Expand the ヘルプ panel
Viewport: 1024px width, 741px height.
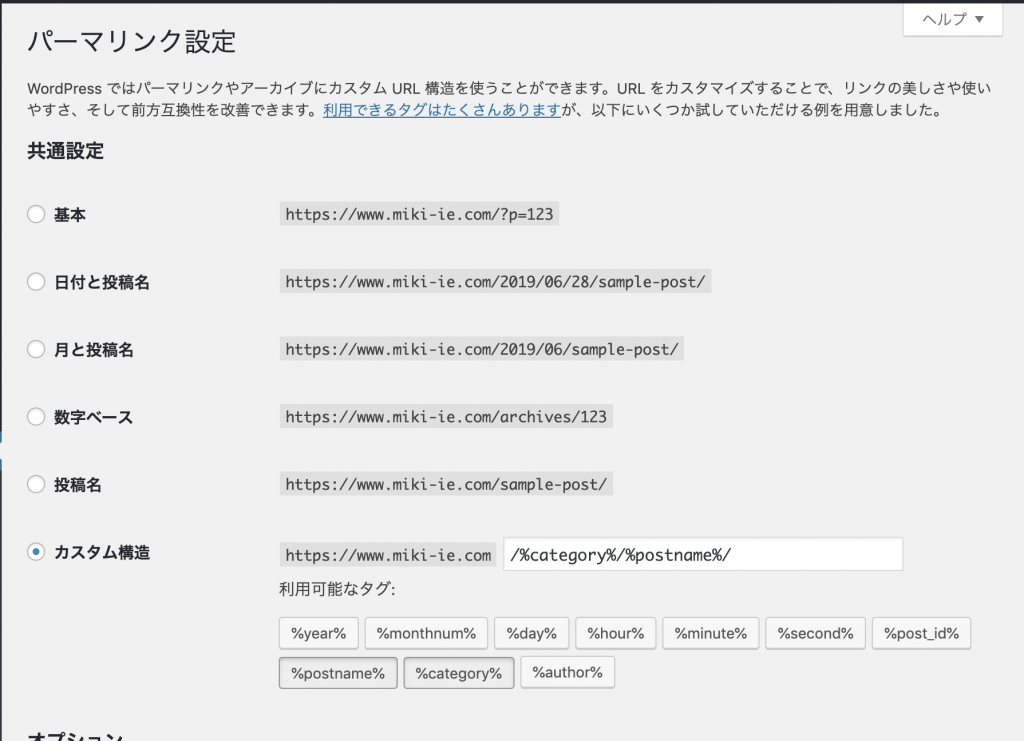[x=951, y=18]
